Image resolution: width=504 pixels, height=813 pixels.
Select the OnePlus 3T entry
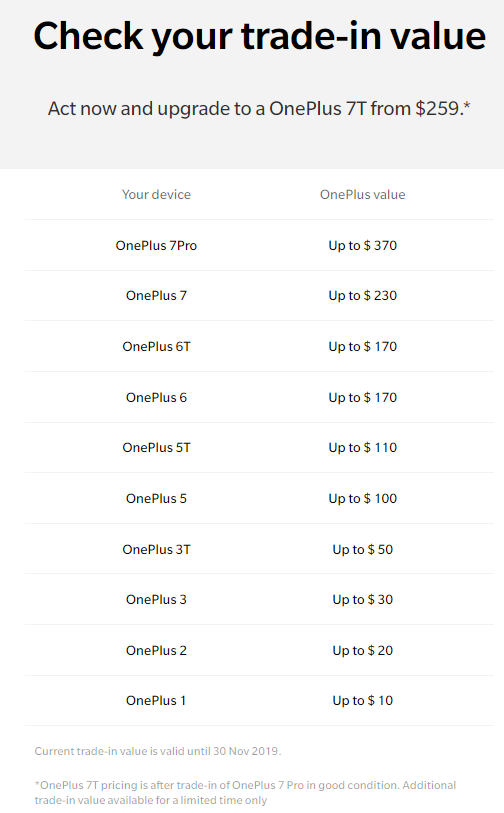(x=156, y=550)
